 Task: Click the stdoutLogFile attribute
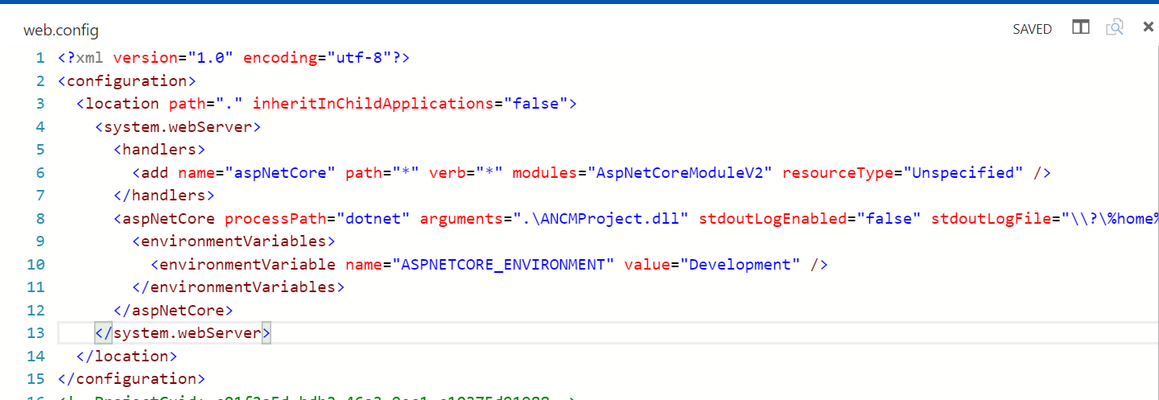pos(992,218)
